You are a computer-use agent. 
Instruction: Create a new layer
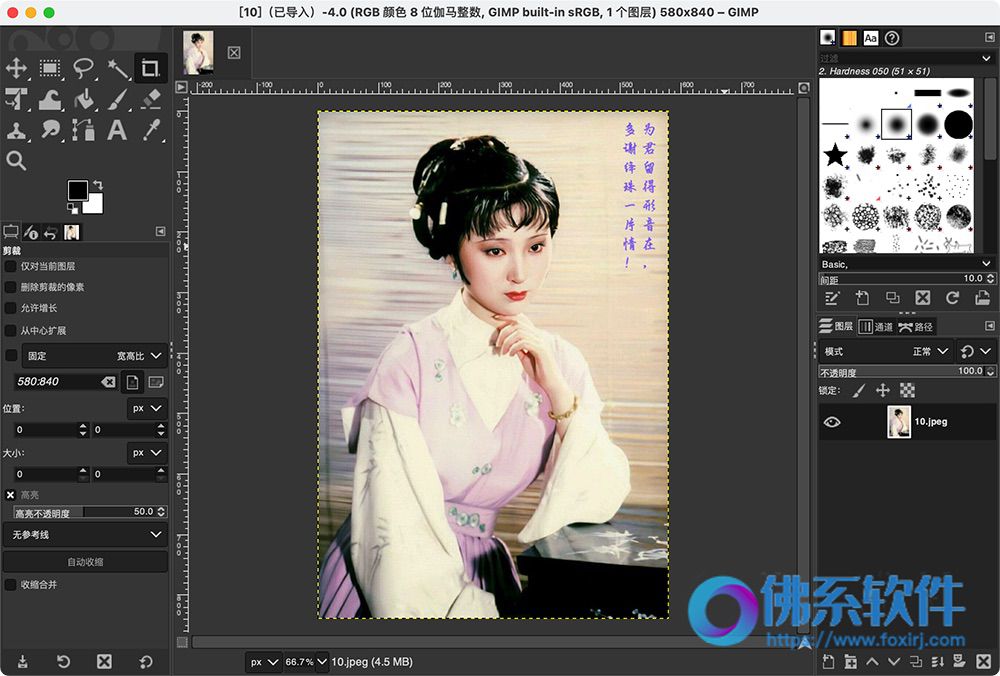click(828, 661)
